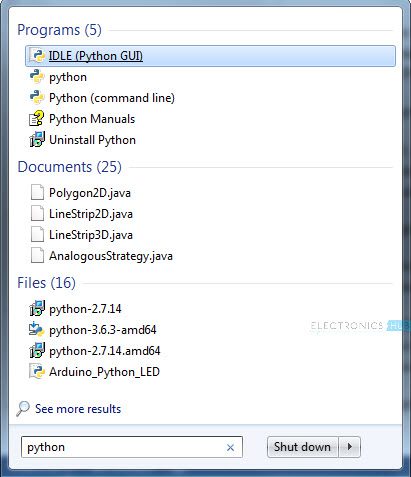This screenshot has width=411, height=477.
Task: Open IDLE (Python GUI) program icon
Action: [x=37, y=56]
